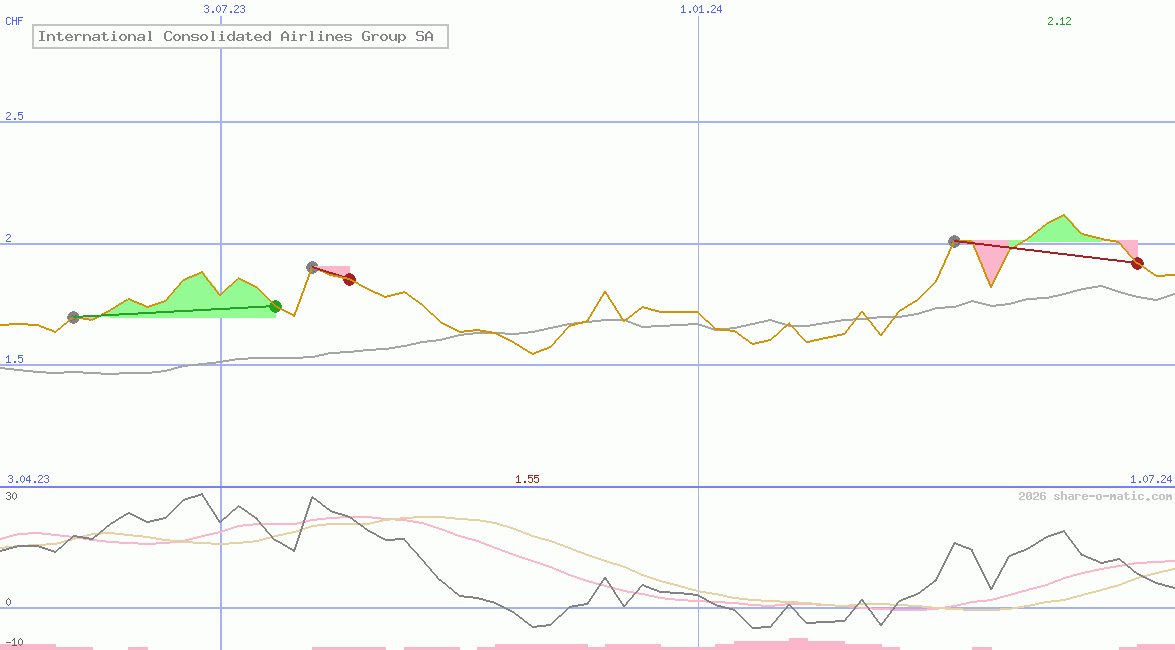The width and height of the screenshot is (1175, 650).
Task: Click the gray entry marker at price 2
Action: click(954, 241)
